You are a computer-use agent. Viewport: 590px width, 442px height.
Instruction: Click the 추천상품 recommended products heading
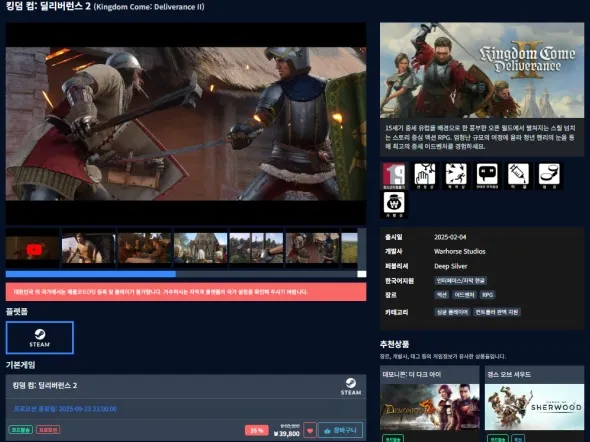click(394, 344)
